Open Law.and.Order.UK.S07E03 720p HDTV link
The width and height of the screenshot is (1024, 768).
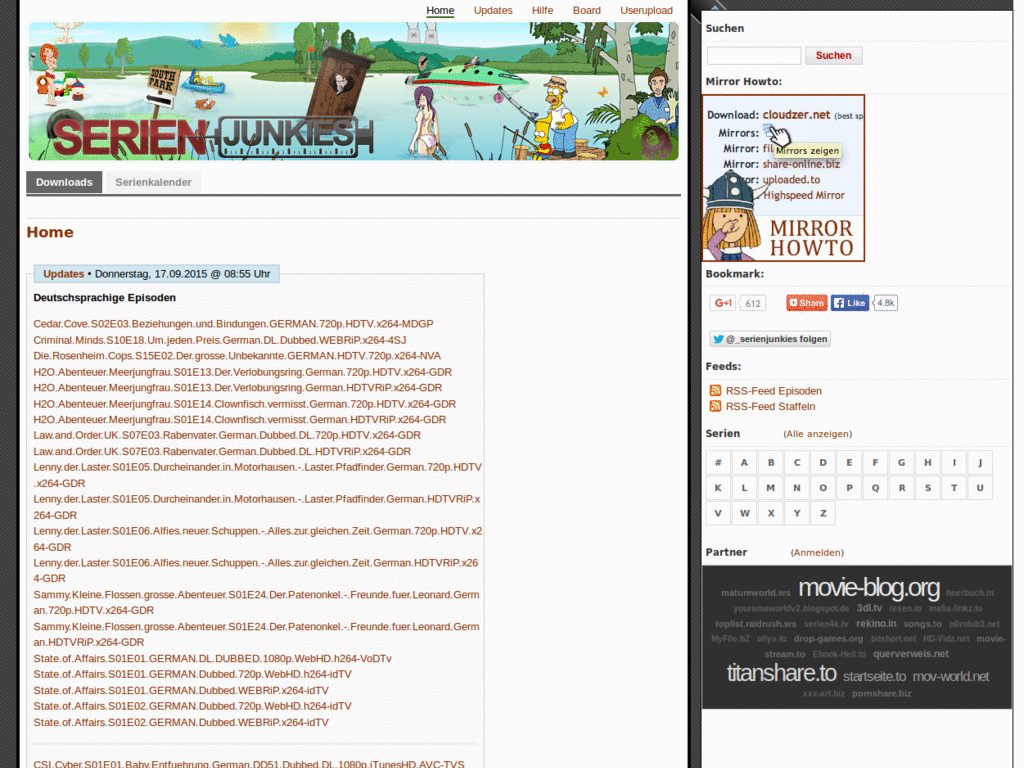(x=227, y=436)
